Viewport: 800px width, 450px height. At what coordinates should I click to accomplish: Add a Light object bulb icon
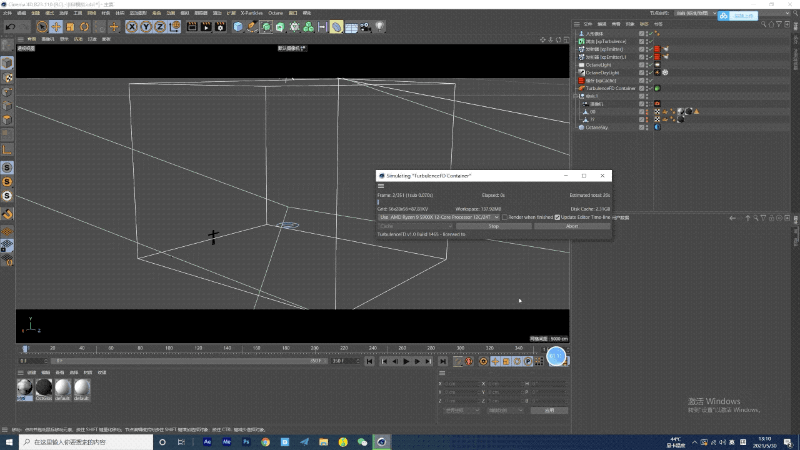tap(380, 27)
